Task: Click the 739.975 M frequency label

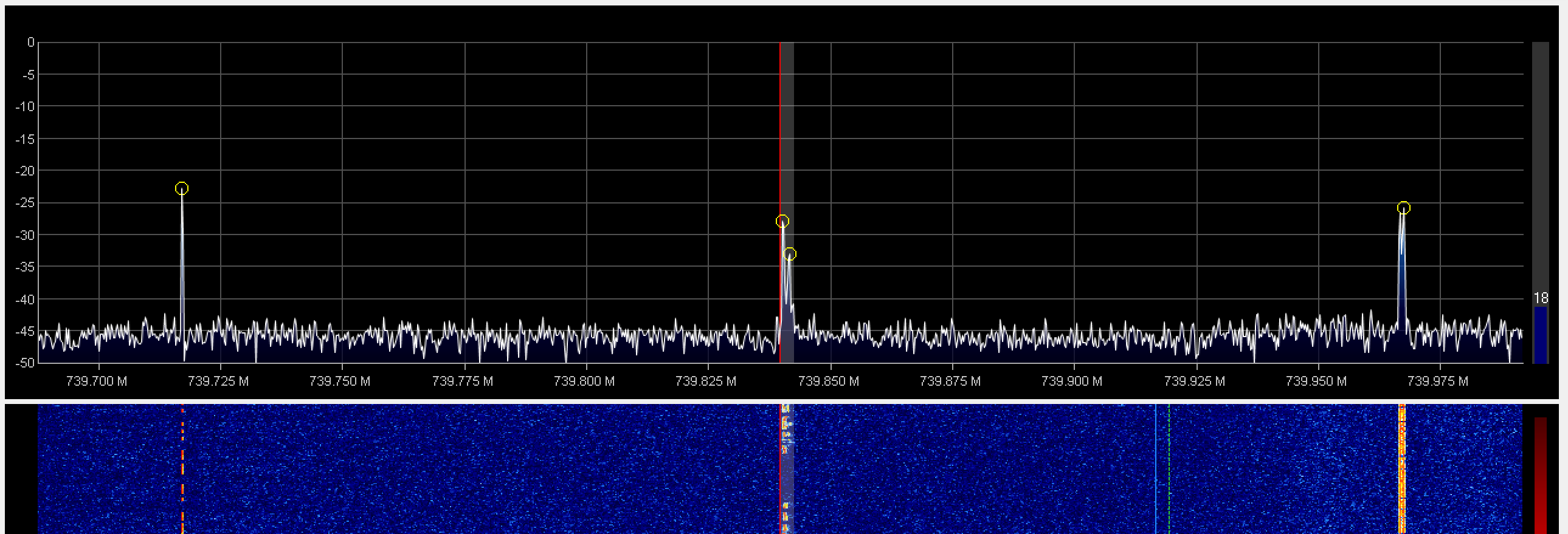Action: (x=1438, y=382)
